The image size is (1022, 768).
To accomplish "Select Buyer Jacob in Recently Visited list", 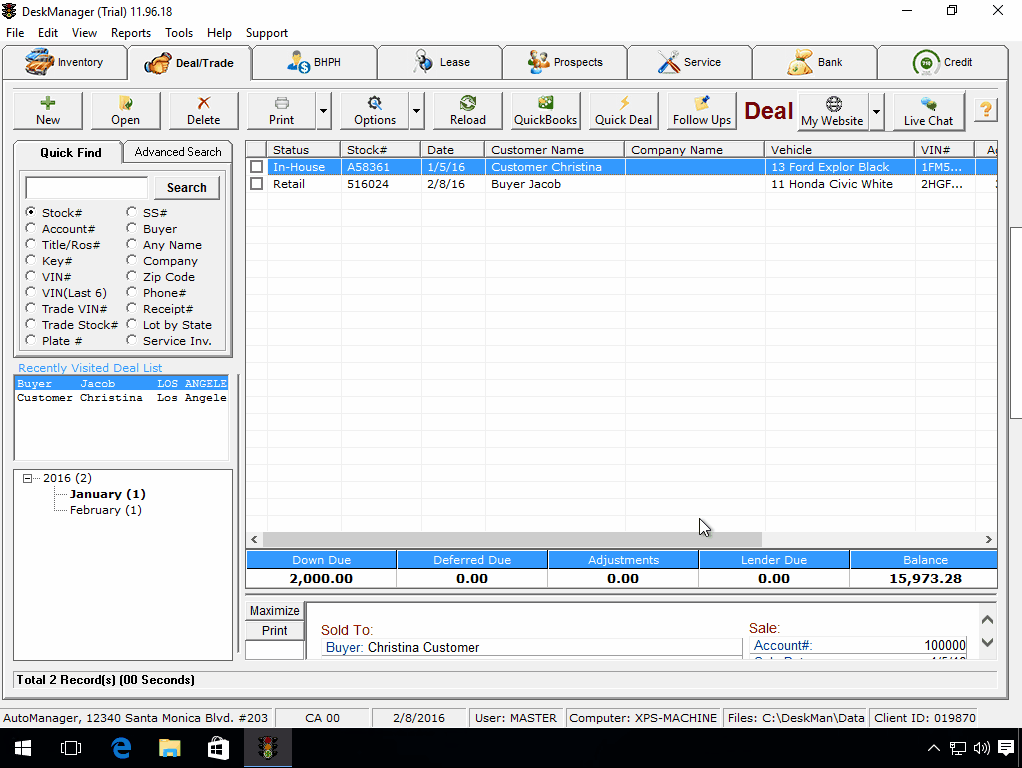I will tap(122, 384).
